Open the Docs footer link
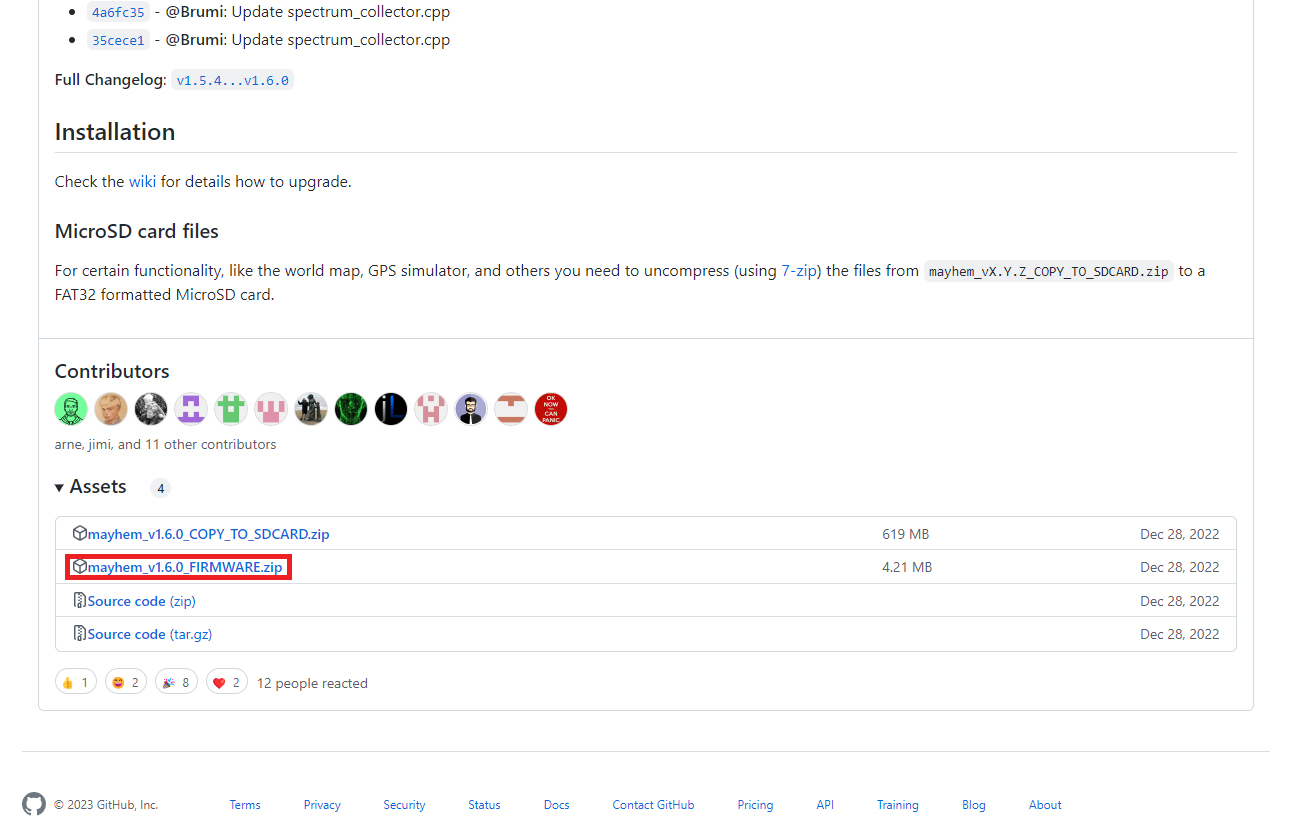The image size is (1298, 828). [557, 805]
